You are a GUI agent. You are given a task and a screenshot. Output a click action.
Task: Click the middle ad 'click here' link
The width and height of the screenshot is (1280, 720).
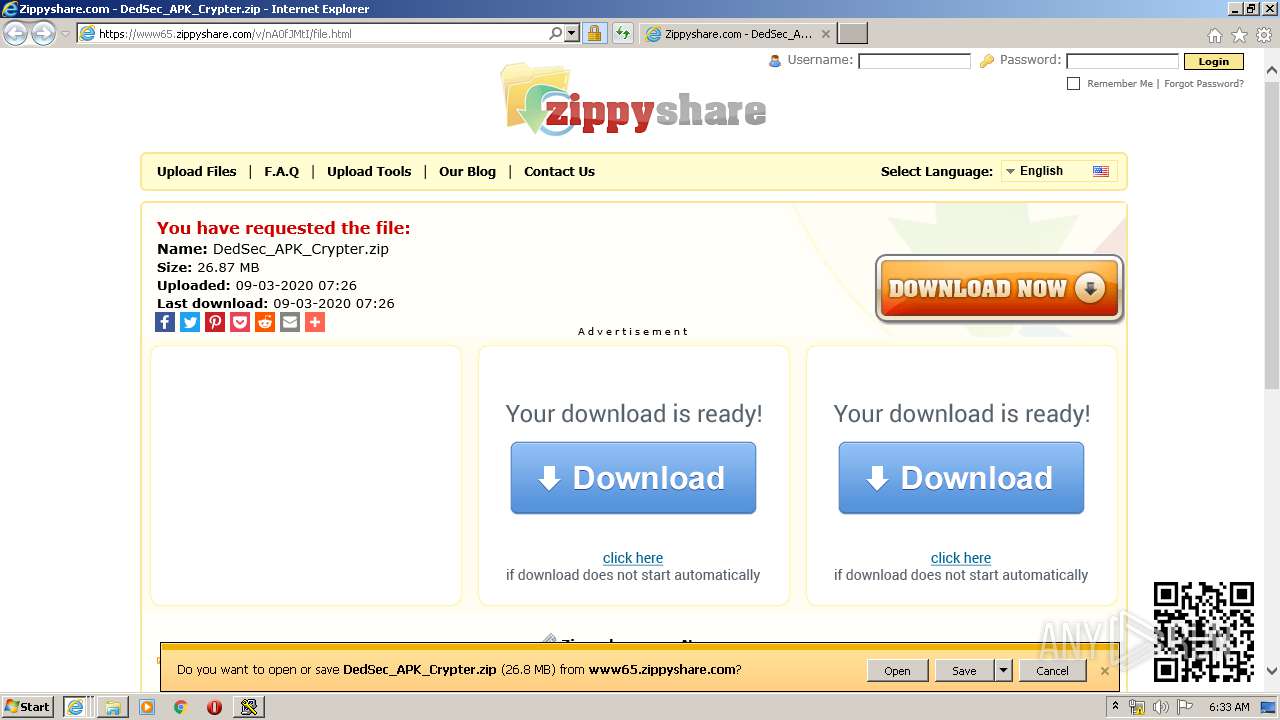[633, 558]
